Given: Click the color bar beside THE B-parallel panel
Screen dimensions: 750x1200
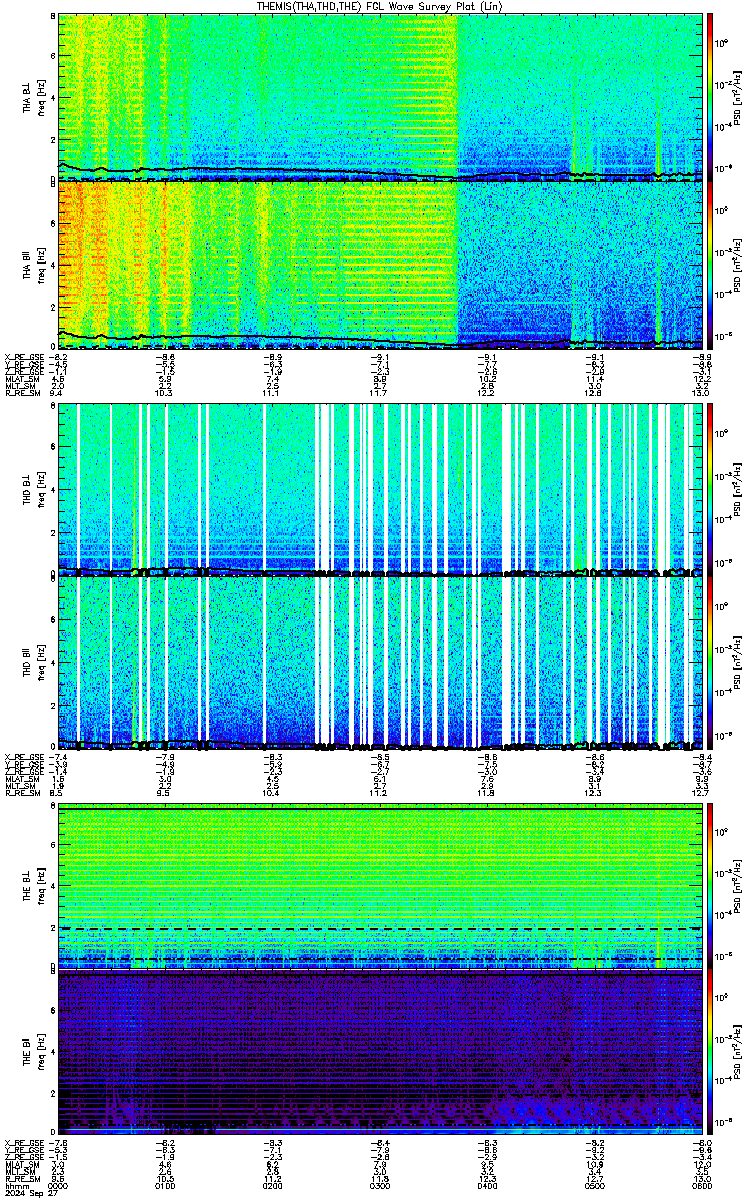Looking at the screenshot, I should tap(711, 1053).
